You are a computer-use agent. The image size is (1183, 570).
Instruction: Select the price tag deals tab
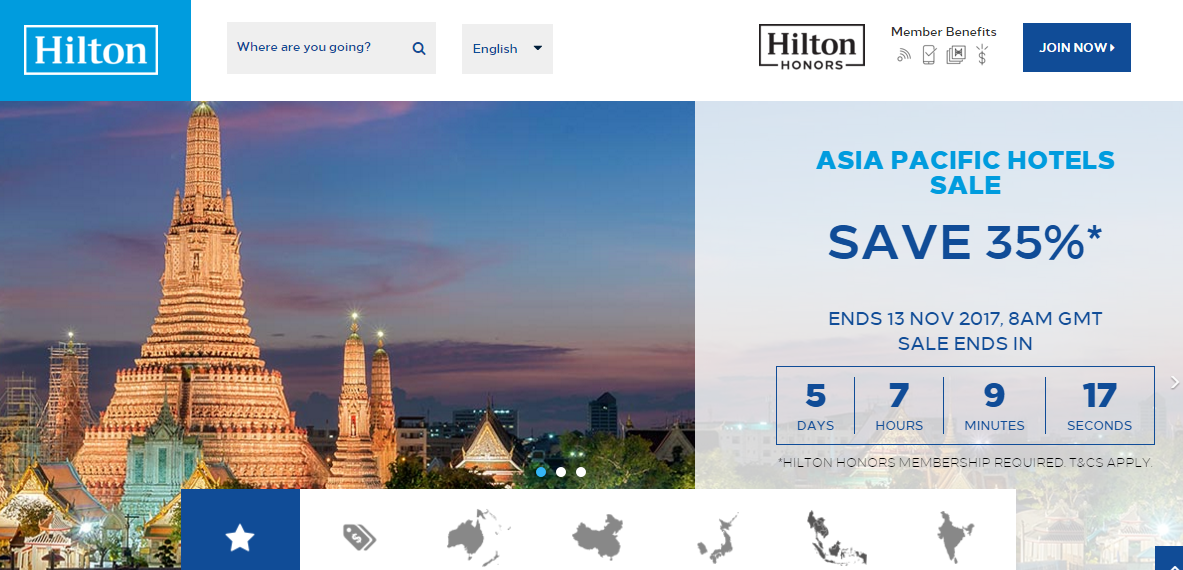[359, 537]
